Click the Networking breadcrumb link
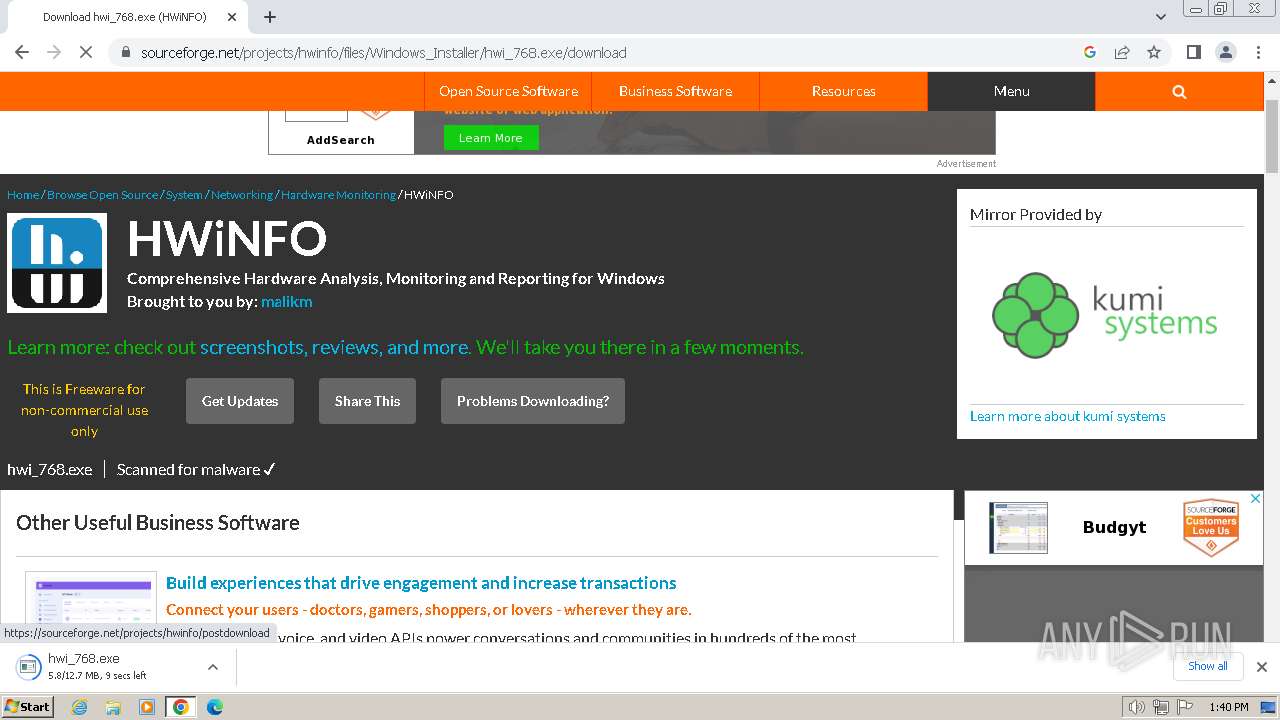This screenshot has width=1280, height=720. 242,195
